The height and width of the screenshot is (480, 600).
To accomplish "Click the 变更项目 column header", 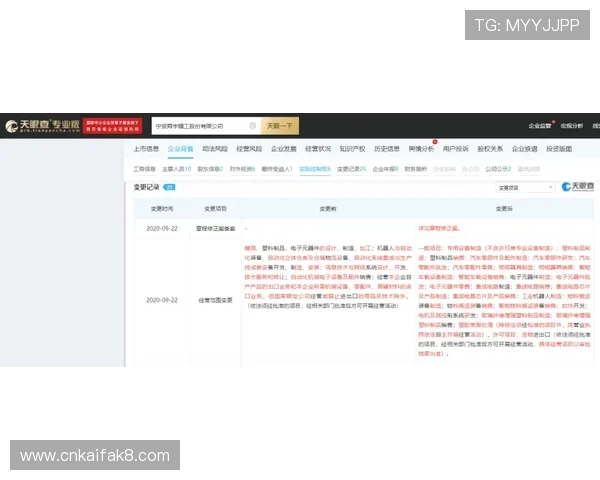I will pos(215,209).
